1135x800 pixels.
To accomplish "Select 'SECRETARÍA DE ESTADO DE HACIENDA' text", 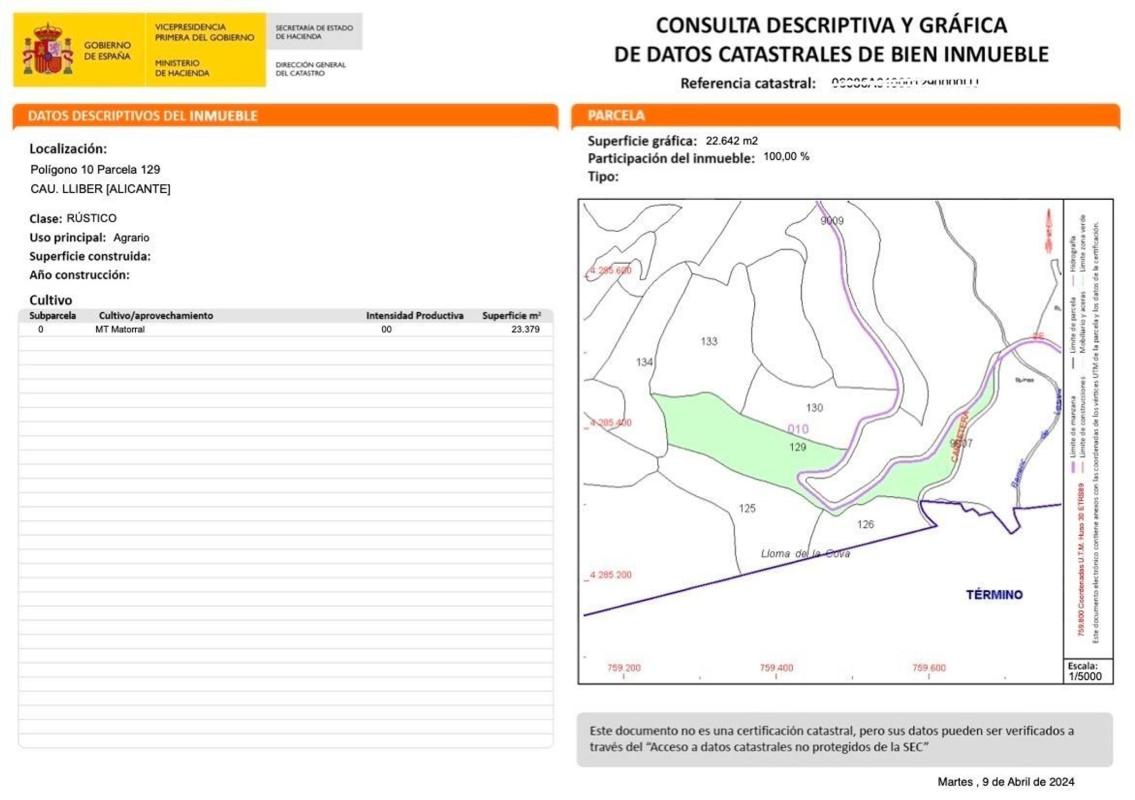I will (314, 32).
